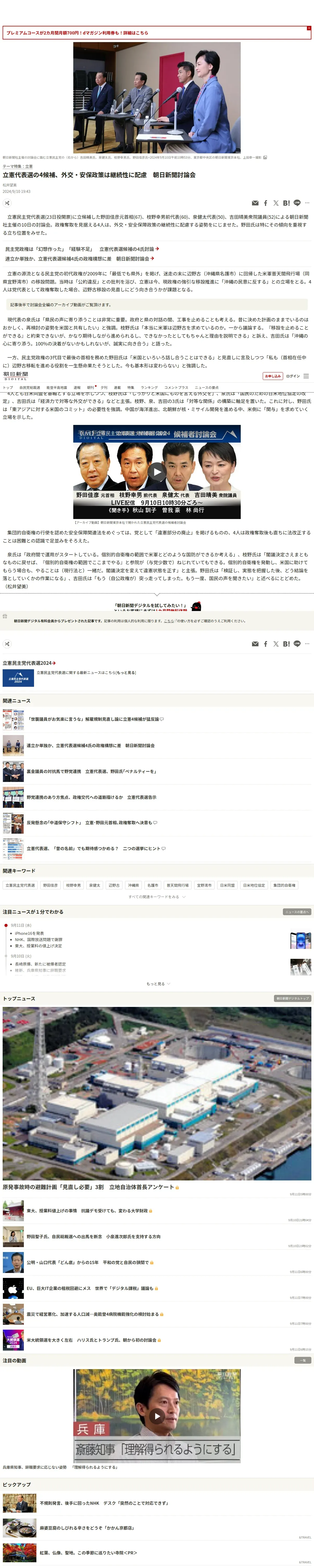Close the premium course promo banner
Viewport: 314px width, 1568px height.
point(309,28)
